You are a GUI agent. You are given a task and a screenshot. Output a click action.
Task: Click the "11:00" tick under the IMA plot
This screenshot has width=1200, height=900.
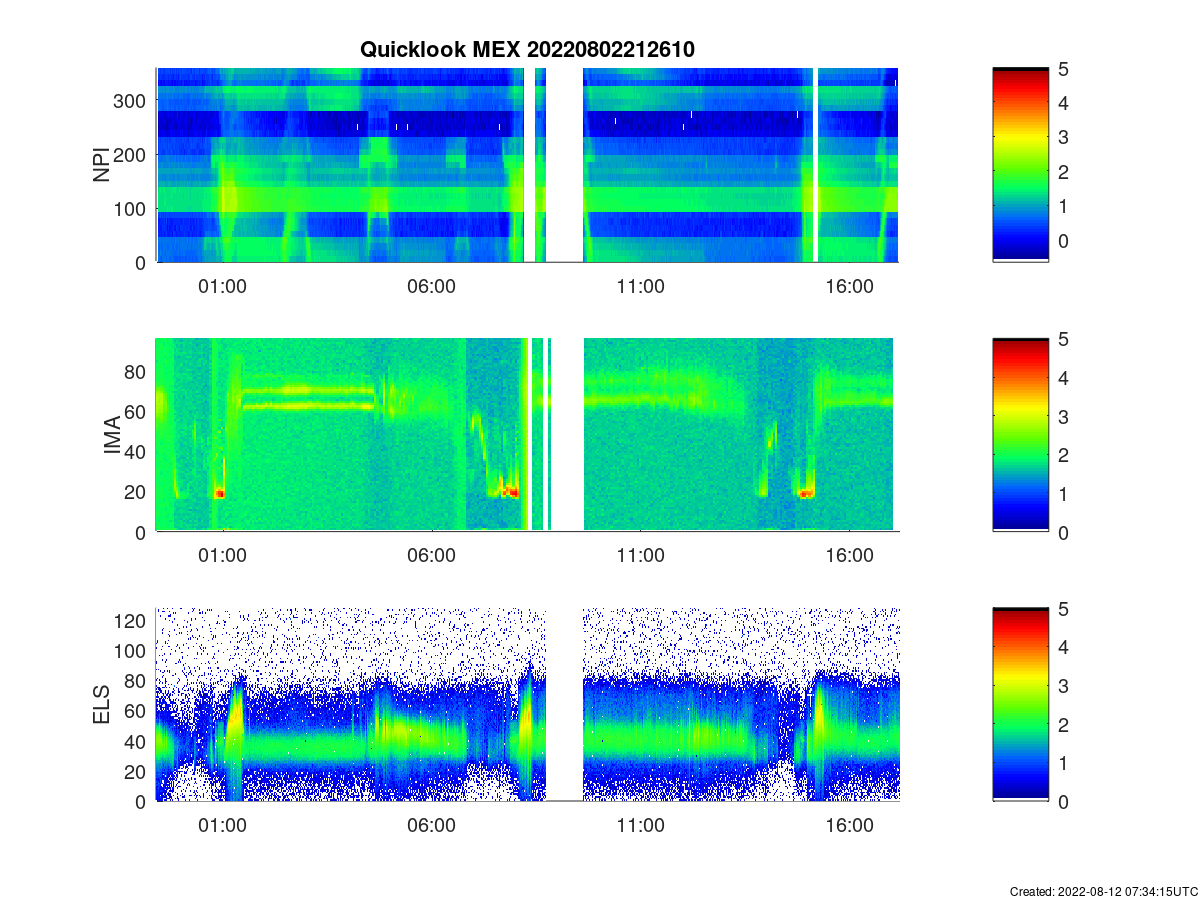click(x=640, y=555)
